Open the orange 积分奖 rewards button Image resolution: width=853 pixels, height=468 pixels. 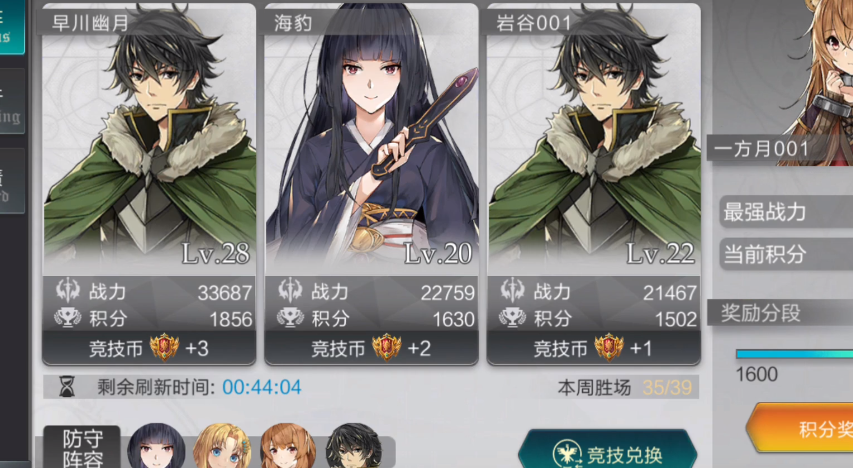pos(800,429)
